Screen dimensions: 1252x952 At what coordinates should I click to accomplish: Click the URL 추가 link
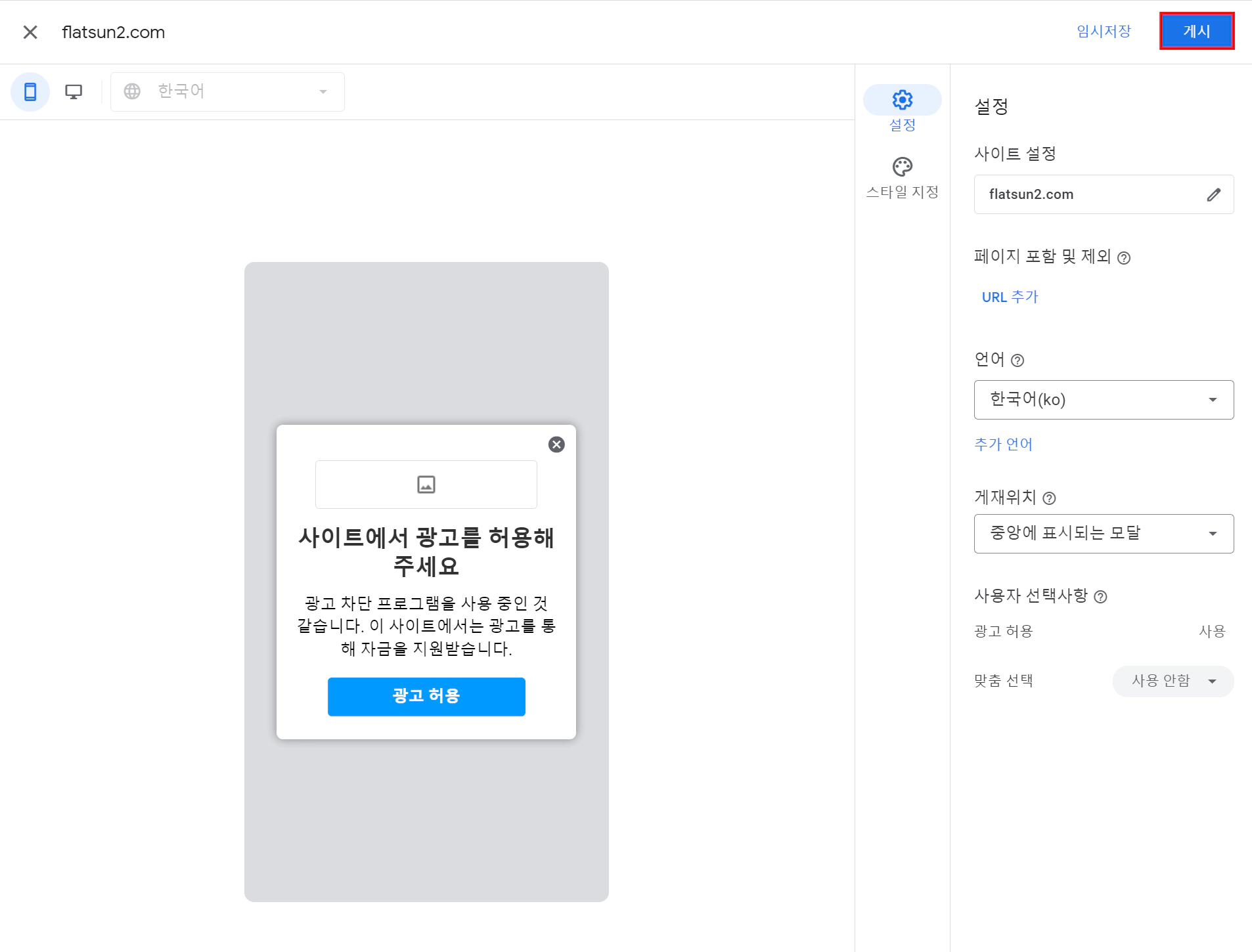pos(1010,297)
